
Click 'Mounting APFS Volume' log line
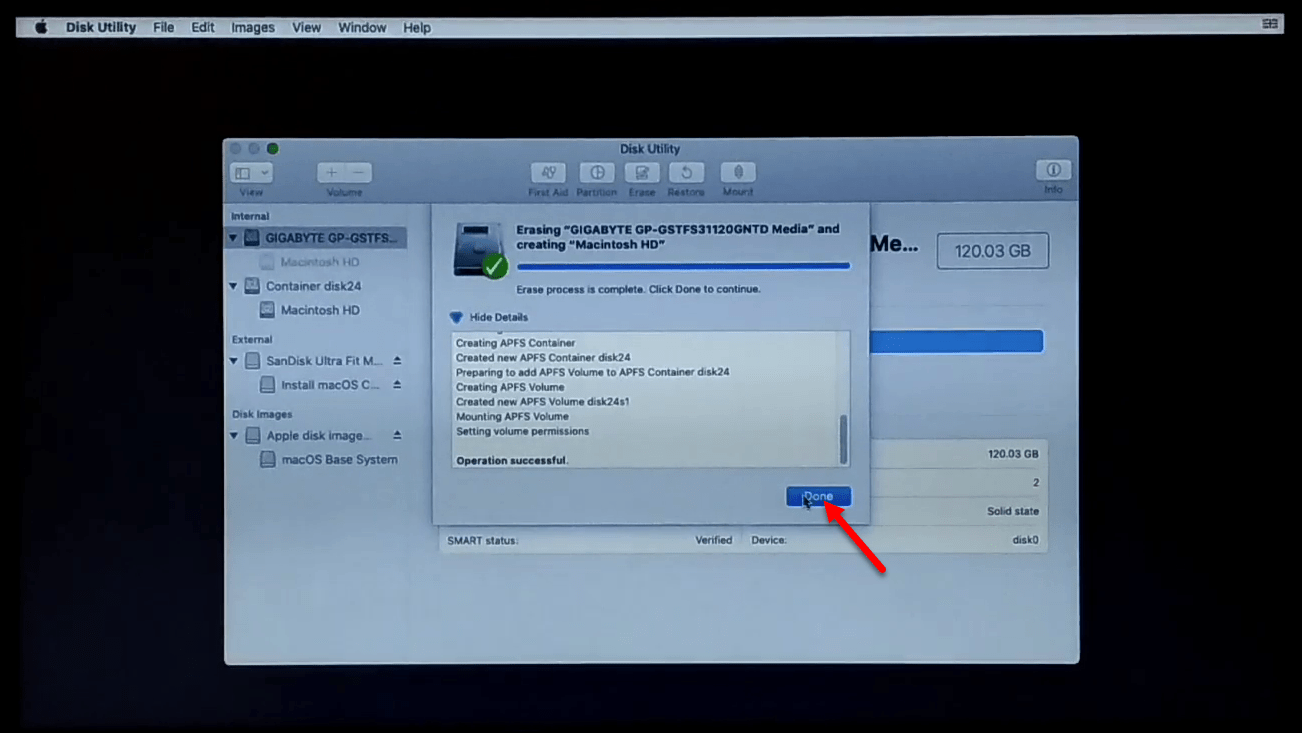[512, 416]
